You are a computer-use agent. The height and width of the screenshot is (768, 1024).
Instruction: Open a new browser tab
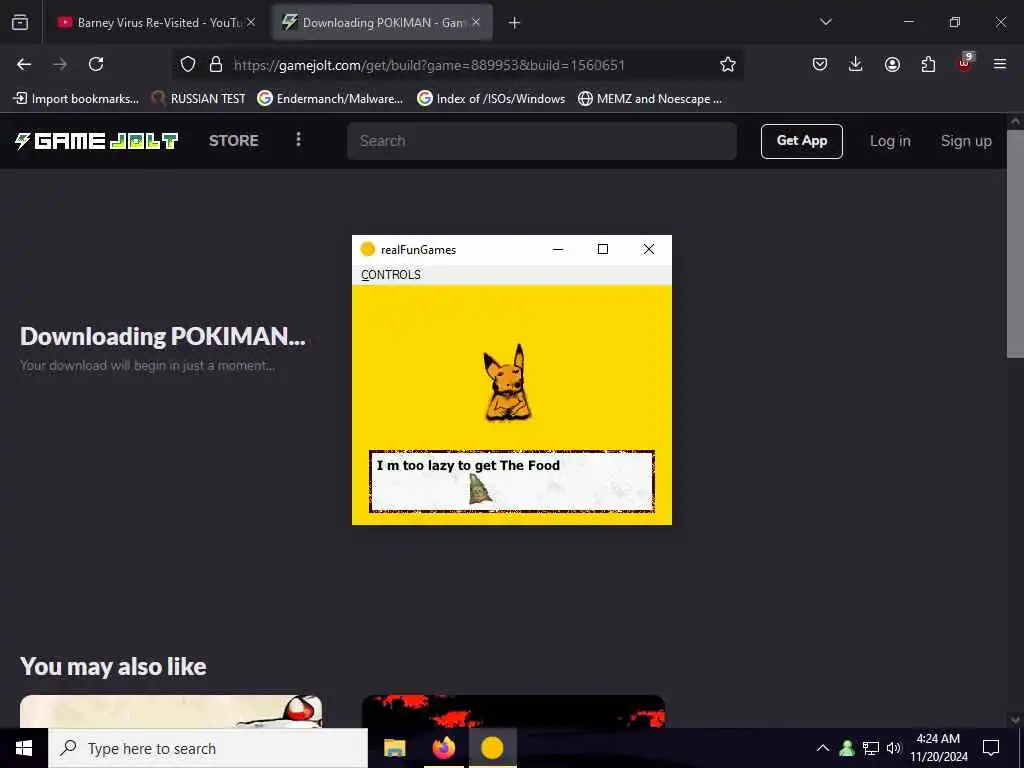(x=515, y=23)
